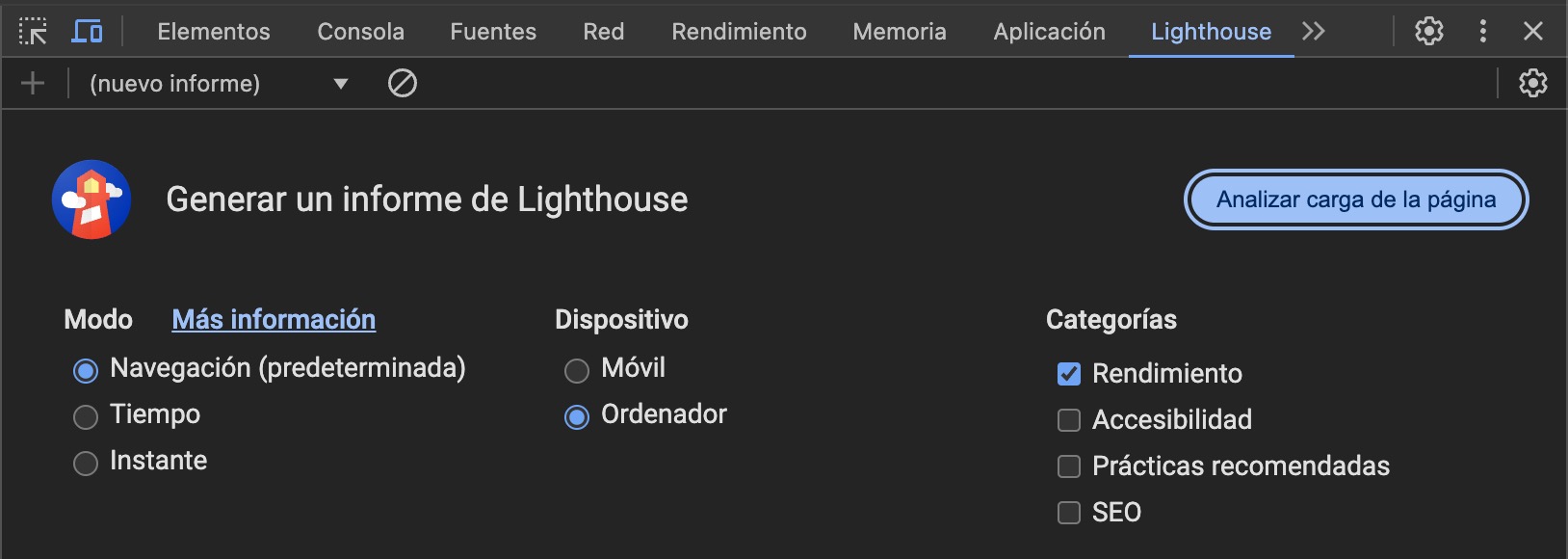Select the Tiempo mode radio button
The height and width of the screenshot is (559, 1568).
[86, 416]
